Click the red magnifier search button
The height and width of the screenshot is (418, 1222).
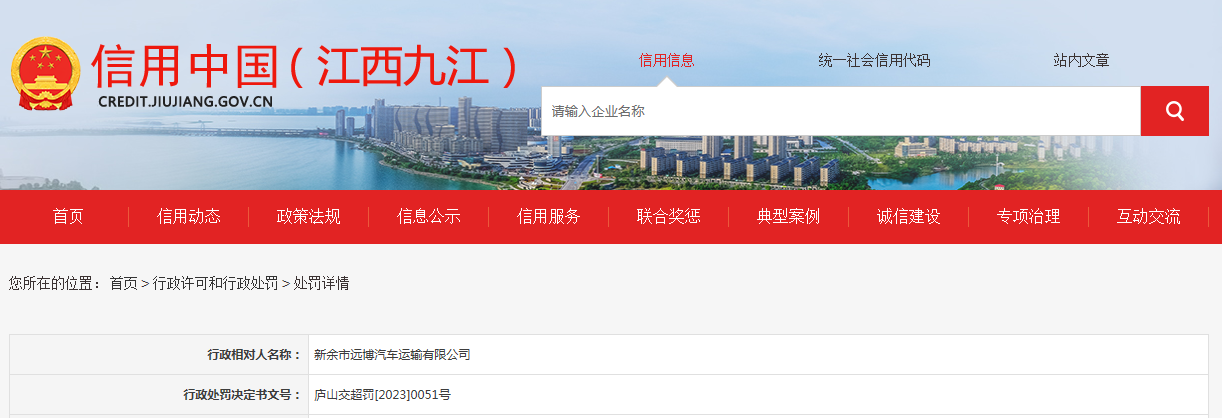click(1174, 111)
